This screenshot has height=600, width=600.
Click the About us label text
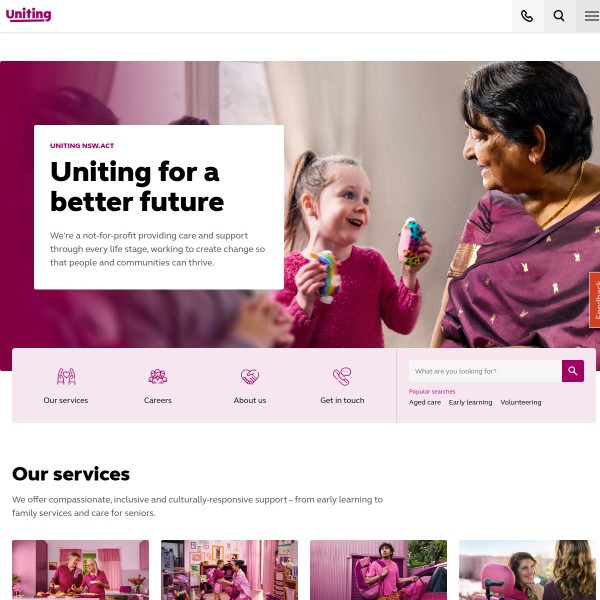[x=250, y=400]
